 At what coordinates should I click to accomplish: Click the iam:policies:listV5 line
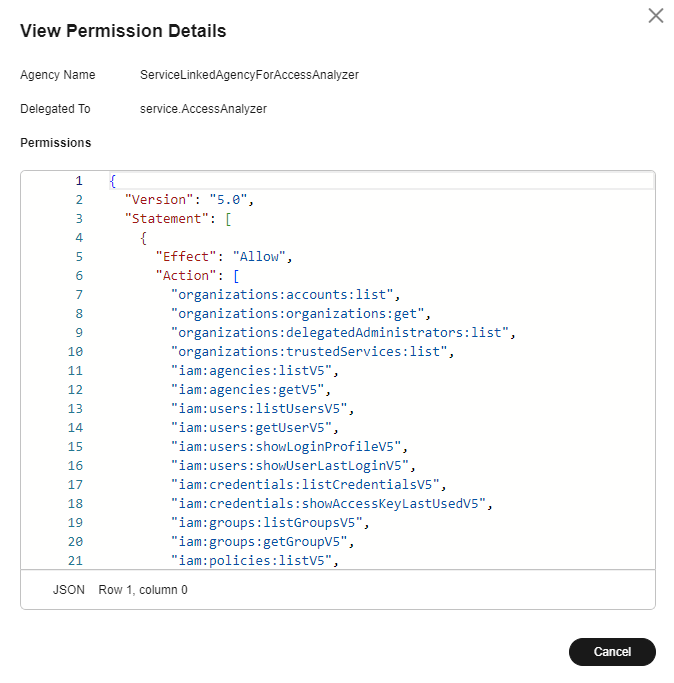pos(254,560)
